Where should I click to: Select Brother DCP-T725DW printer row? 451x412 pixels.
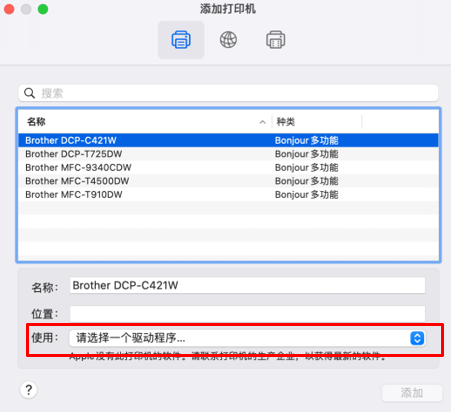pyautogui.click(x=228, y=154)
